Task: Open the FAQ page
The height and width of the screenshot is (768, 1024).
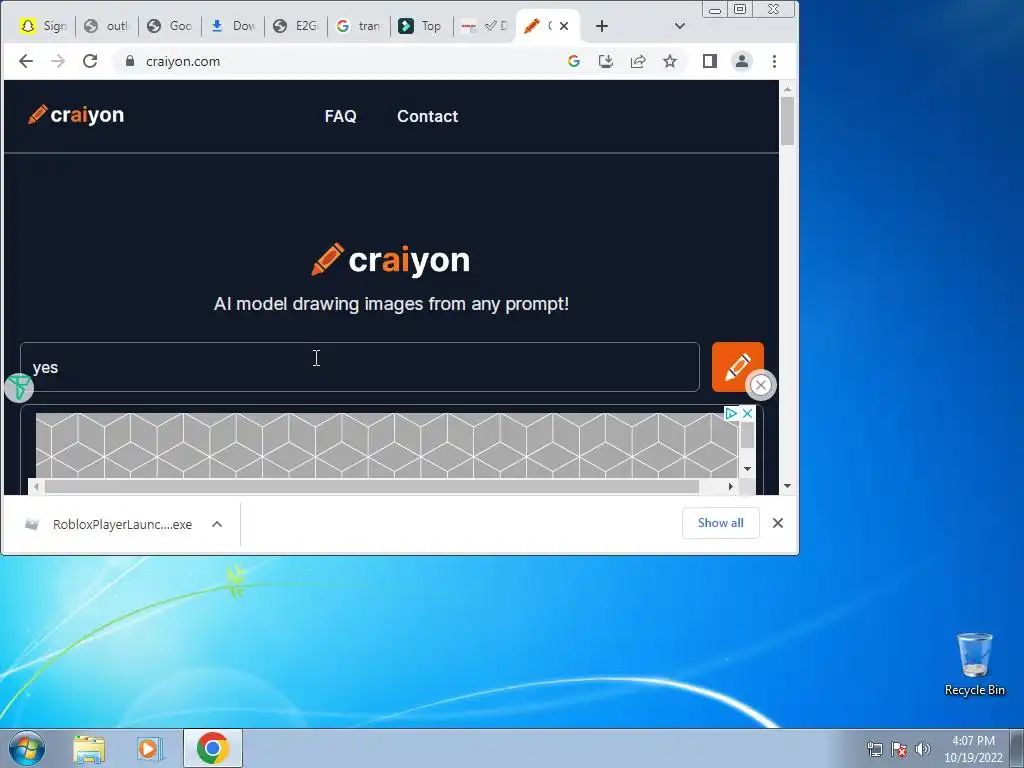Action: coord(340,116)
